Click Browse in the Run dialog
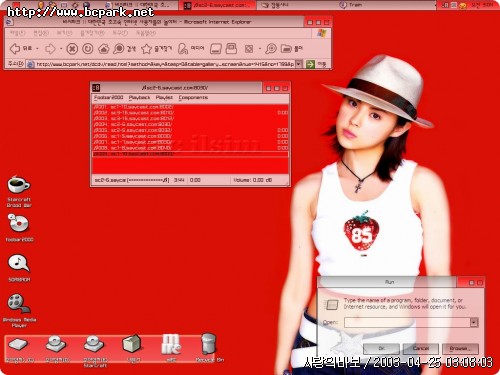This screenshot has height=375, width=500. (460, 349)
